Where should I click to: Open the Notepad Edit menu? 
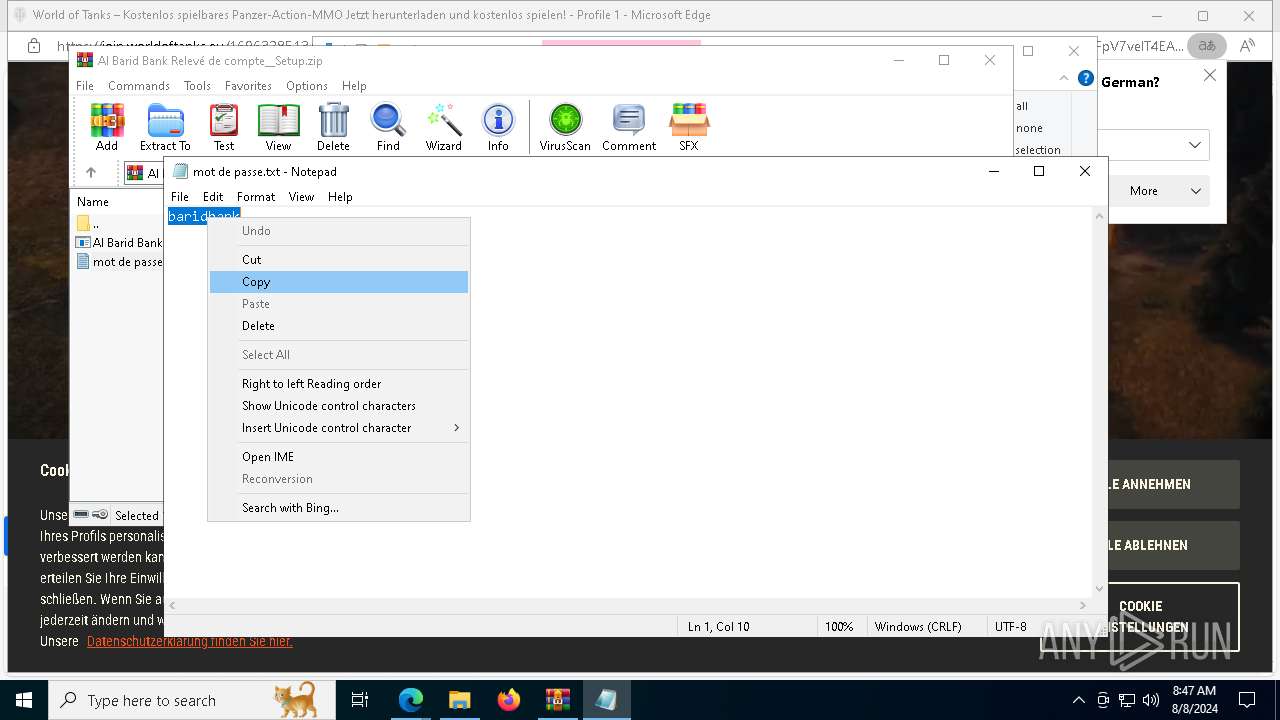[x=213, y=197]
